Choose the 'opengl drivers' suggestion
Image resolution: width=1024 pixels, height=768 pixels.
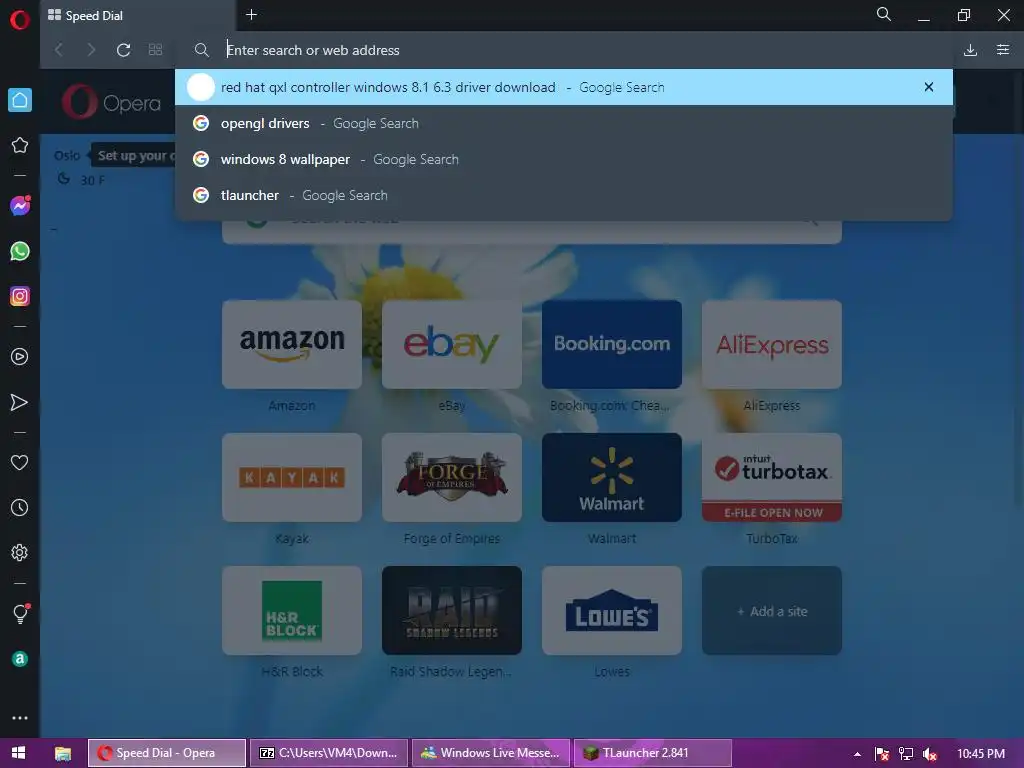pos(564,123)
